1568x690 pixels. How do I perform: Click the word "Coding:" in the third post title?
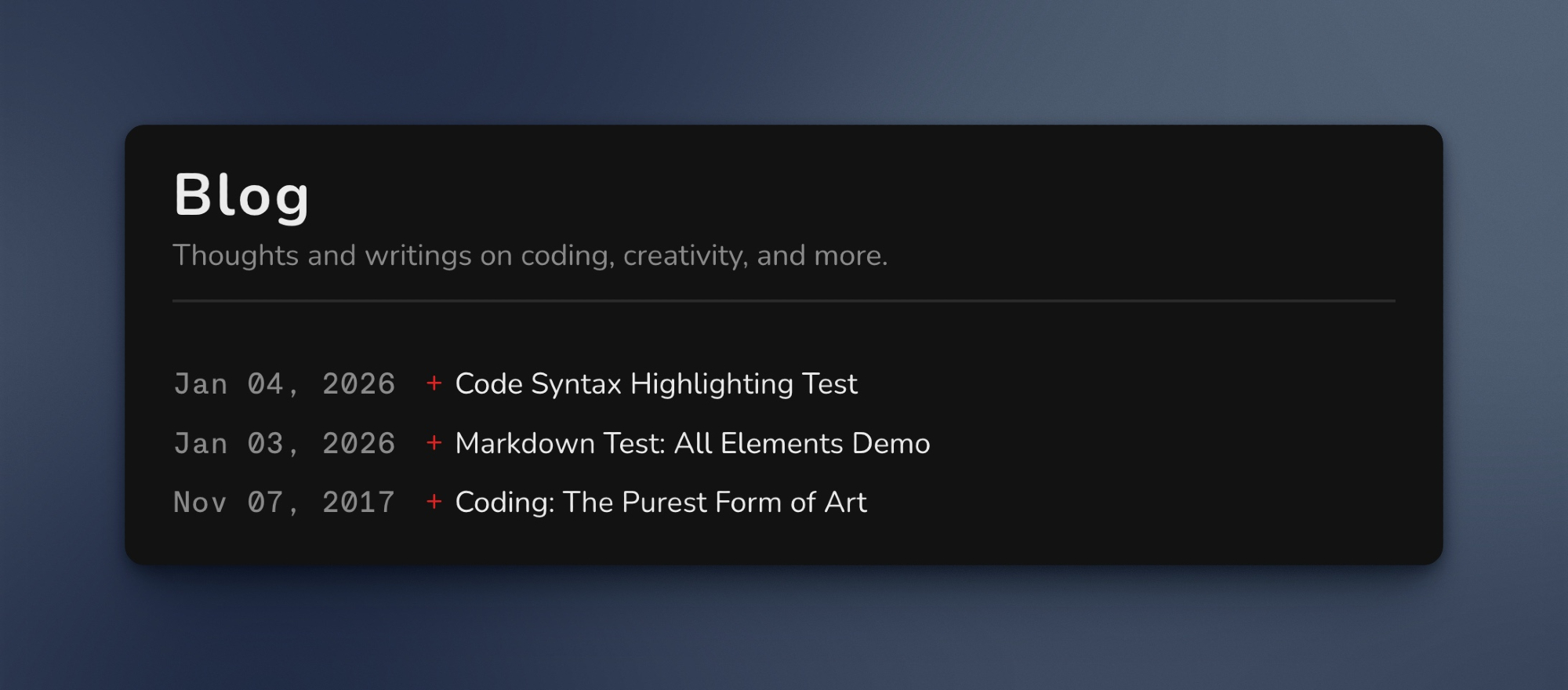504,503
